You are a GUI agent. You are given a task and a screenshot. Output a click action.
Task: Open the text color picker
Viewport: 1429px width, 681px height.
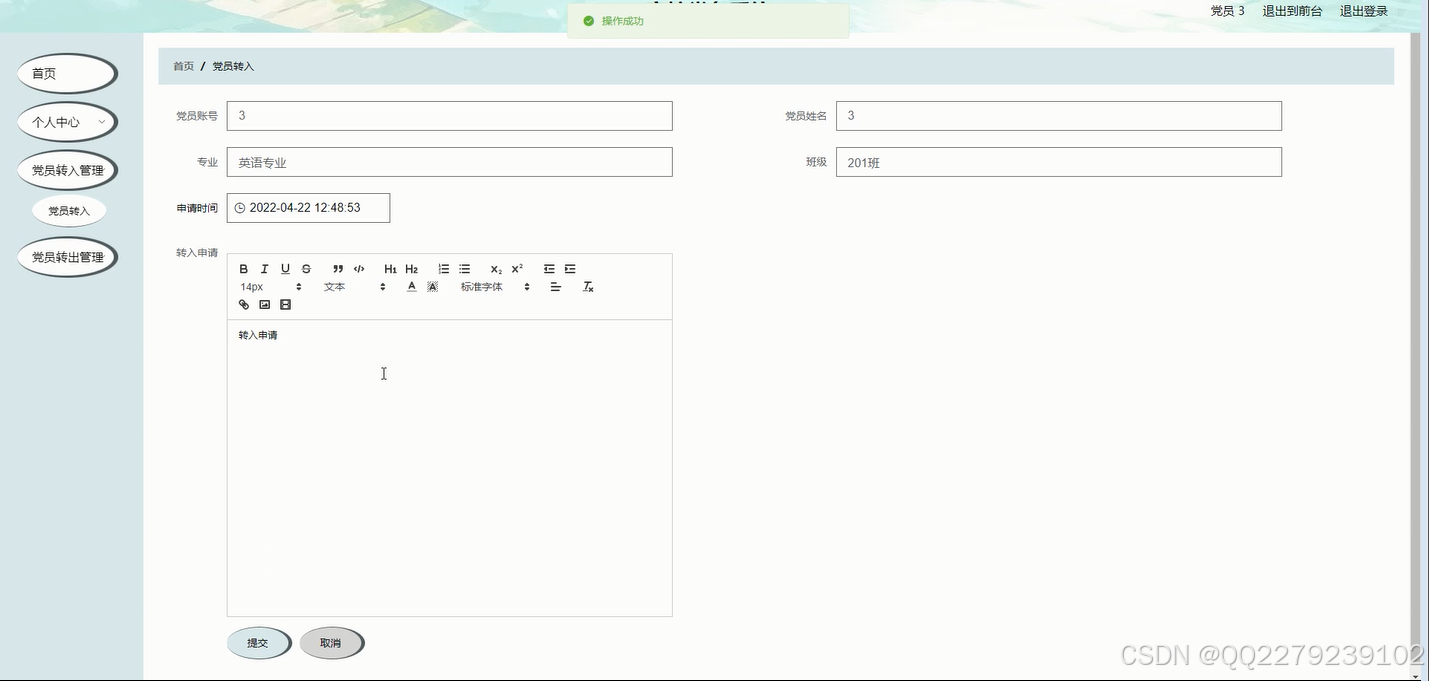pyautogui.click(x=411, y=286)
